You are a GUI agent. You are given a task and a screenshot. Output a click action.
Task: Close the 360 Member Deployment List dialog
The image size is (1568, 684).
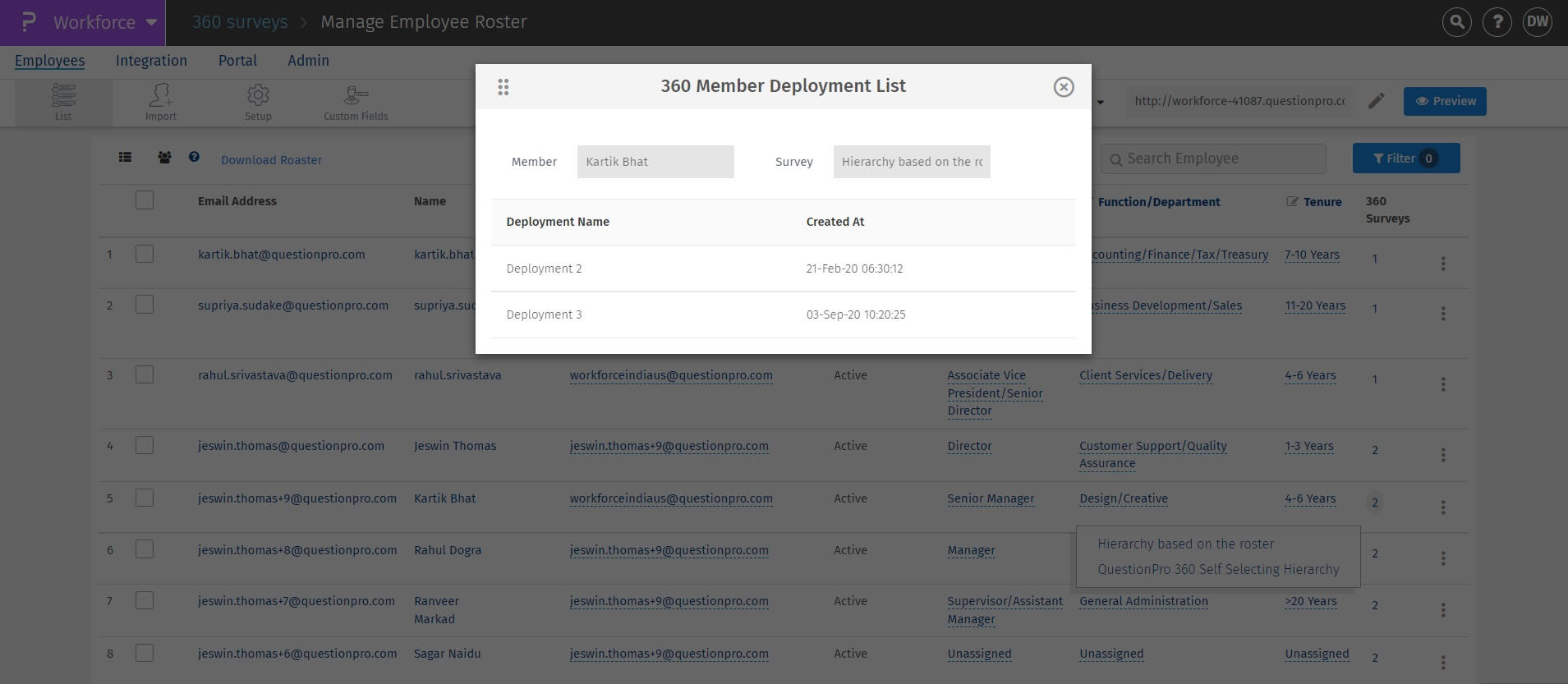coord(1064,87)
